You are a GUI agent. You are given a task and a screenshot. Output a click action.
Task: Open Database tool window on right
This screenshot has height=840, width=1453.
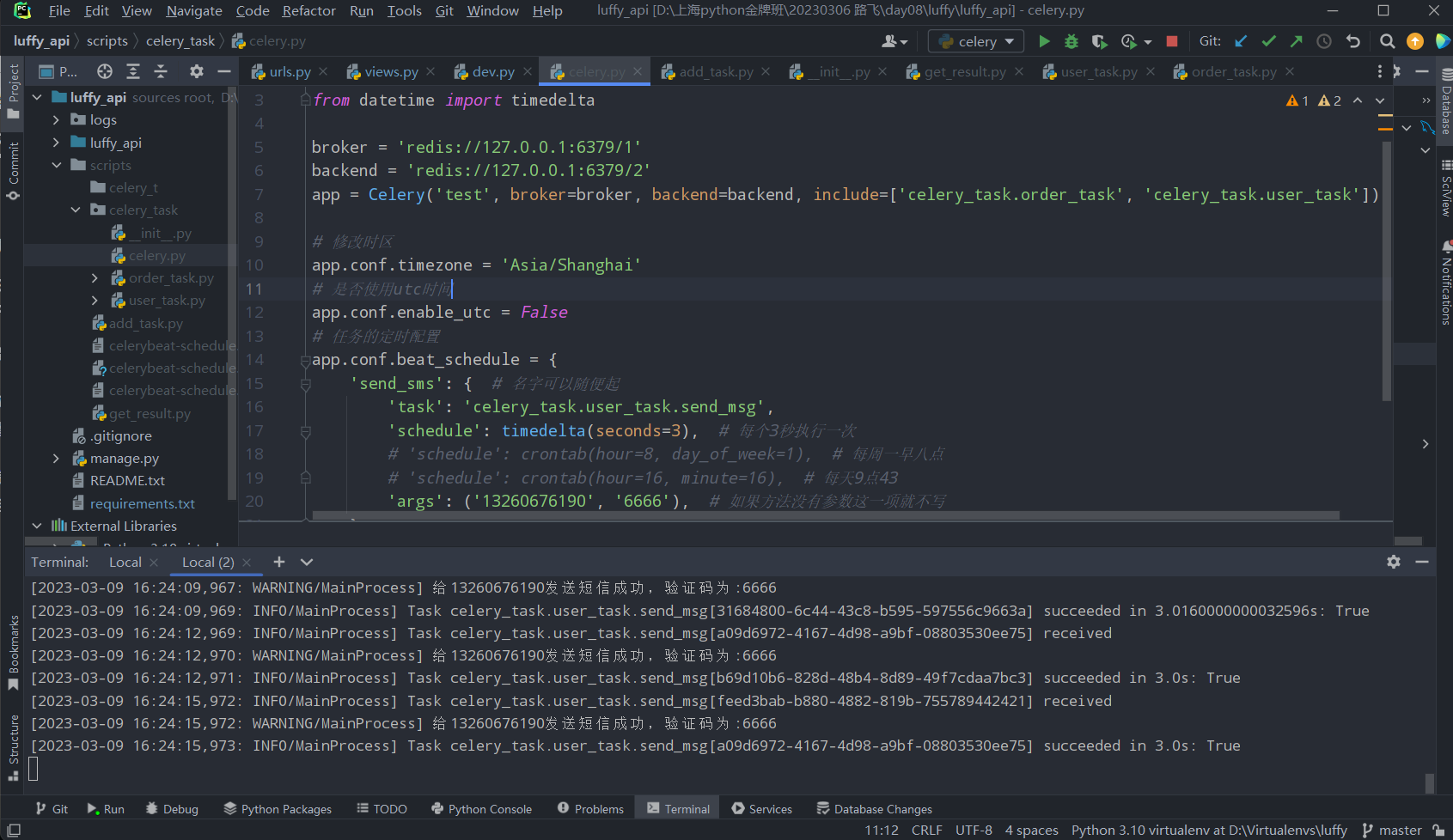pos(1446,103)
